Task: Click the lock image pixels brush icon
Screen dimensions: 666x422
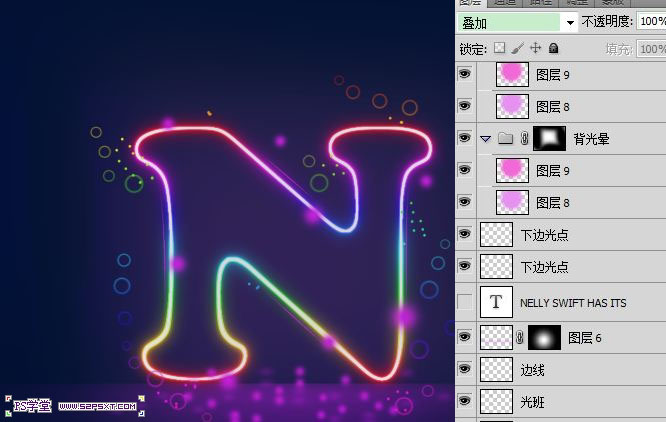Action: [517, 48]
